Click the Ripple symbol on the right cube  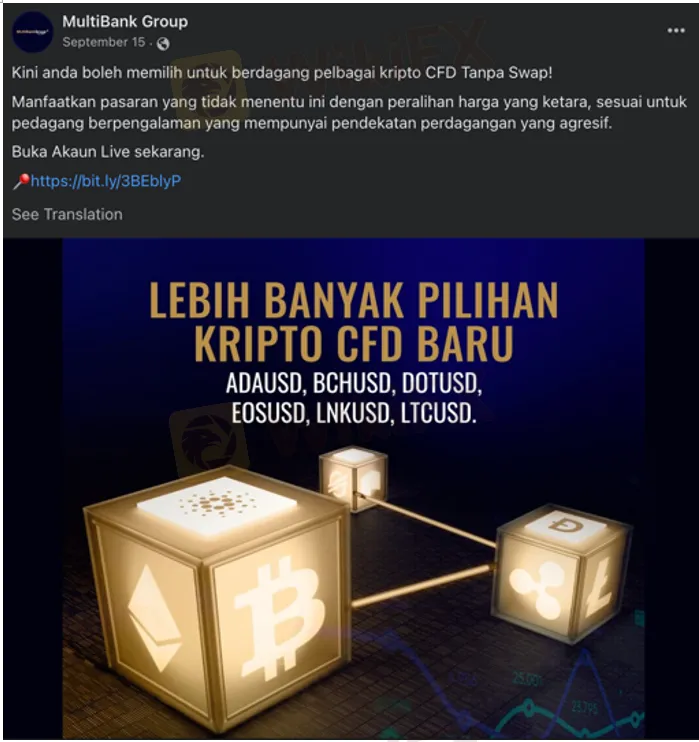click(x=538, y=589)
